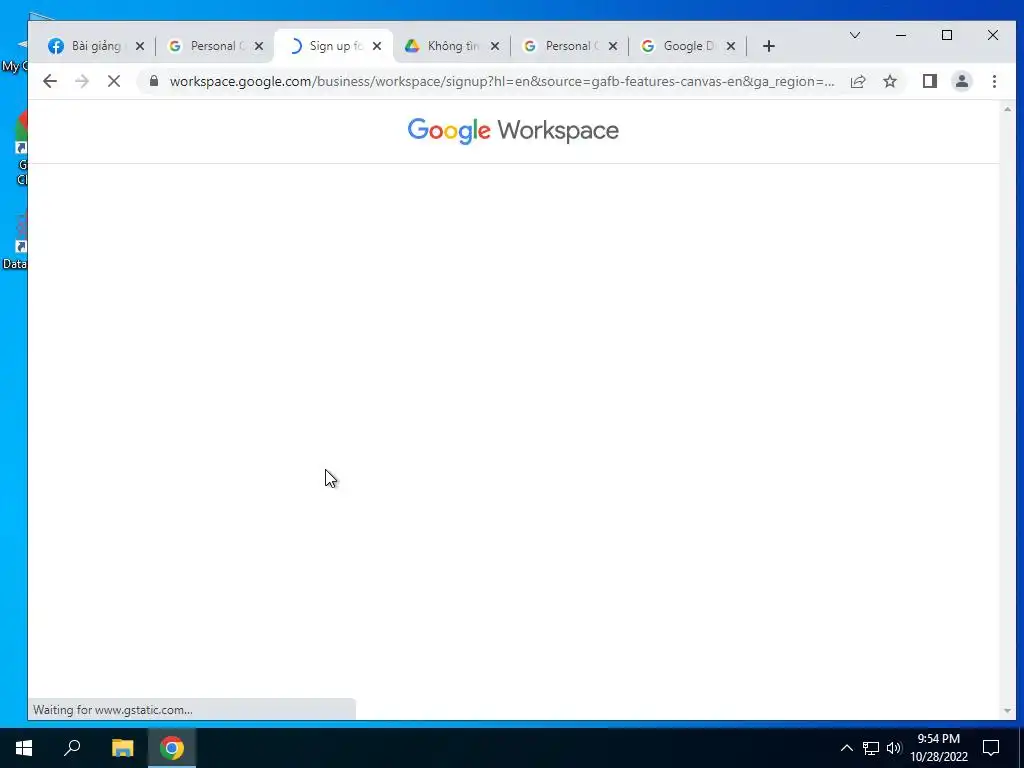Close the Bài giảng tab
Image resolution: width=1024 pixels, height=768 pixels.
point(140,46)
